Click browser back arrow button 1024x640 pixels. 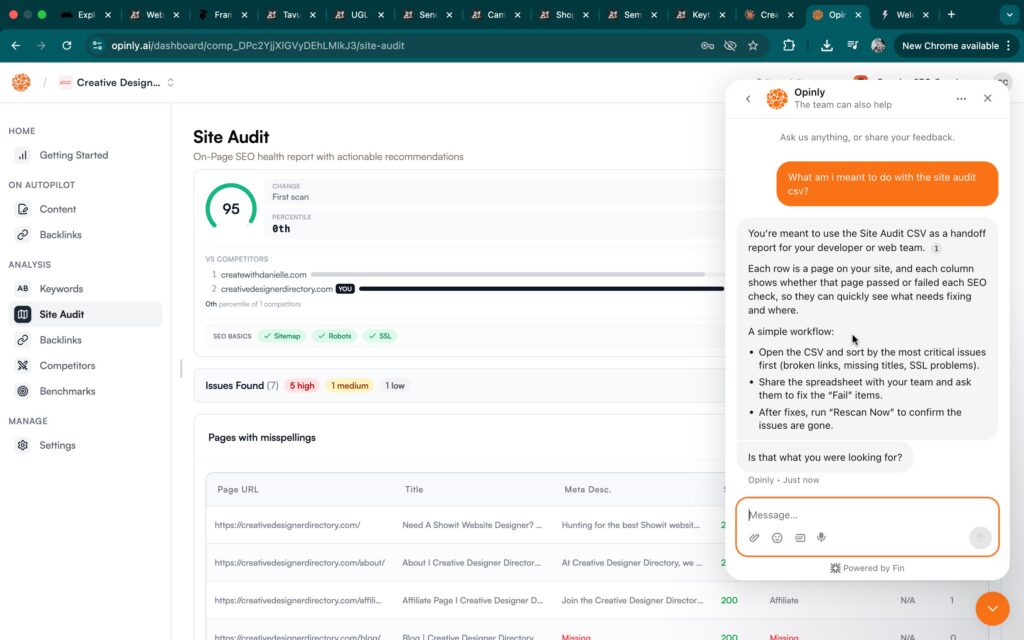click(16, 46)
